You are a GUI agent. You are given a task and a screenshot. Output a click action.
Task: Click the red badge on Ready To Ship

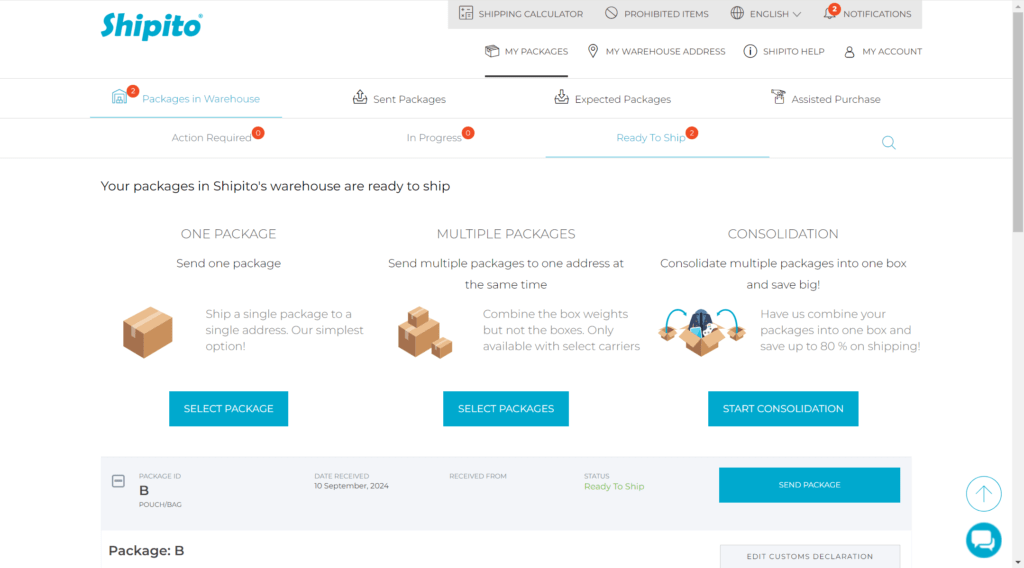click(x=692, y=133)
